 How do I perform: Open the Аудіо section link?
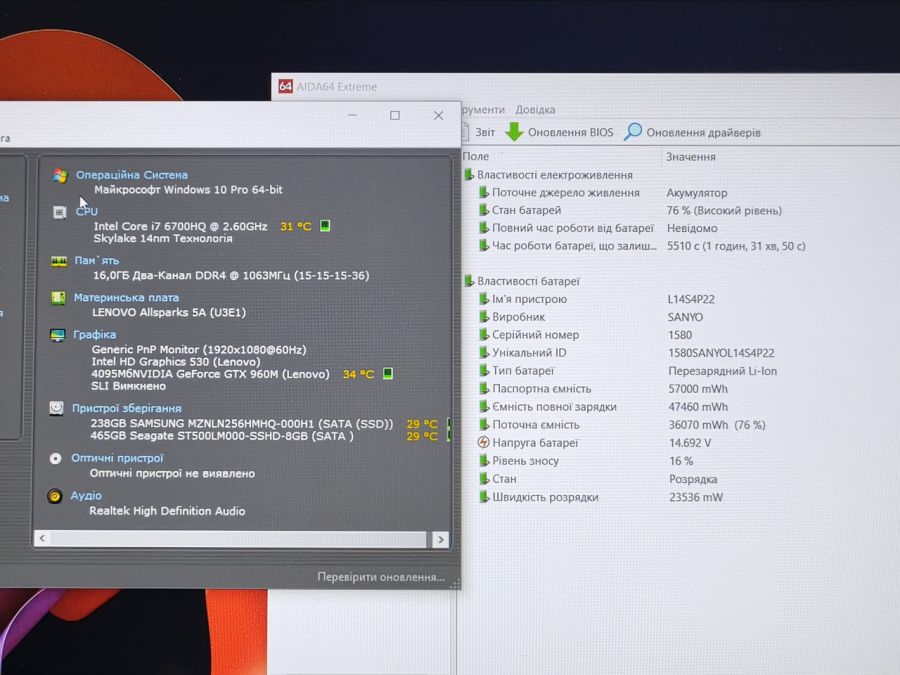point(86,495)
